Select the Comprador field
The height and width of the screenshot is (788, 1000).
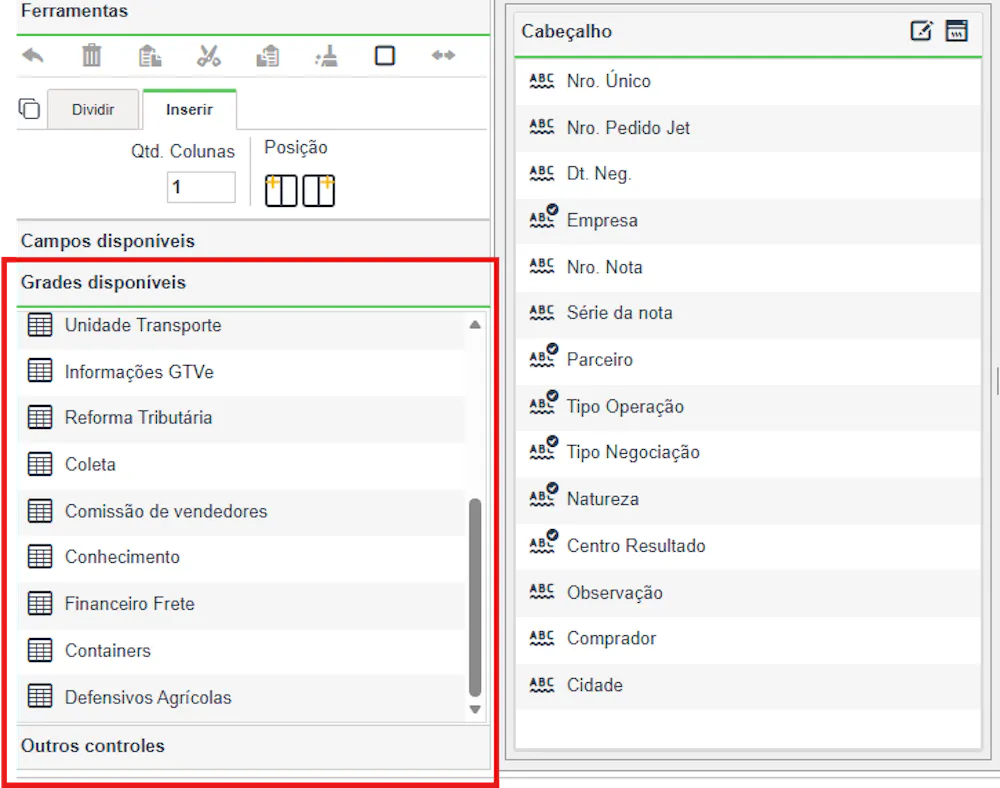click(748, 639)
